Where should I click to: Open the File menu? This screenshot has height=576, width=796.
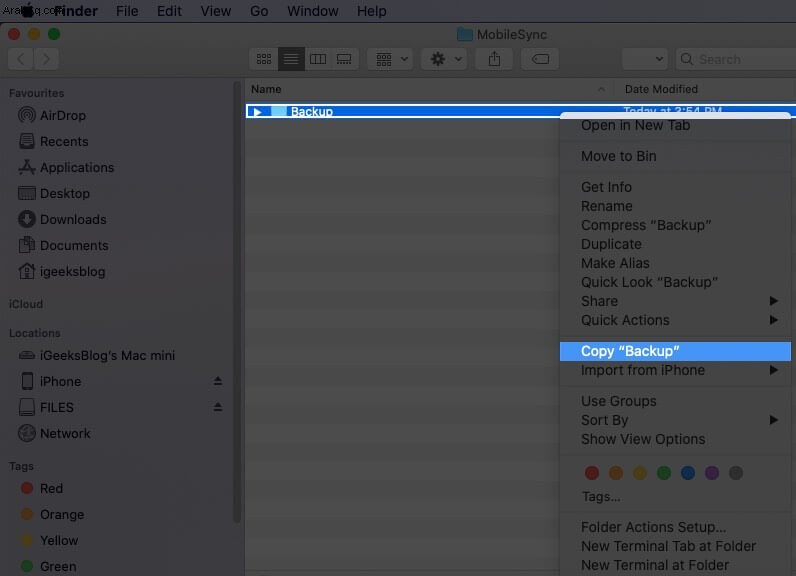click(x=127, y=11)
